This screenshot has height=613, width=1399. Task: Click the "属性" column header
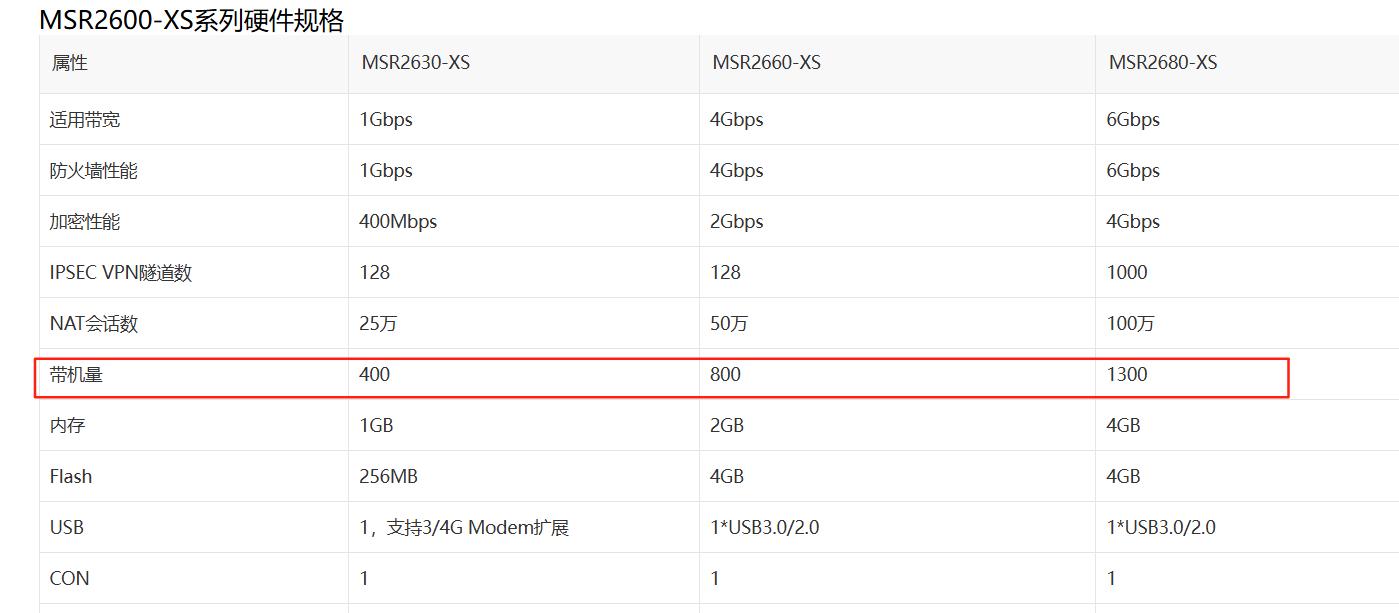pos(70,63)
